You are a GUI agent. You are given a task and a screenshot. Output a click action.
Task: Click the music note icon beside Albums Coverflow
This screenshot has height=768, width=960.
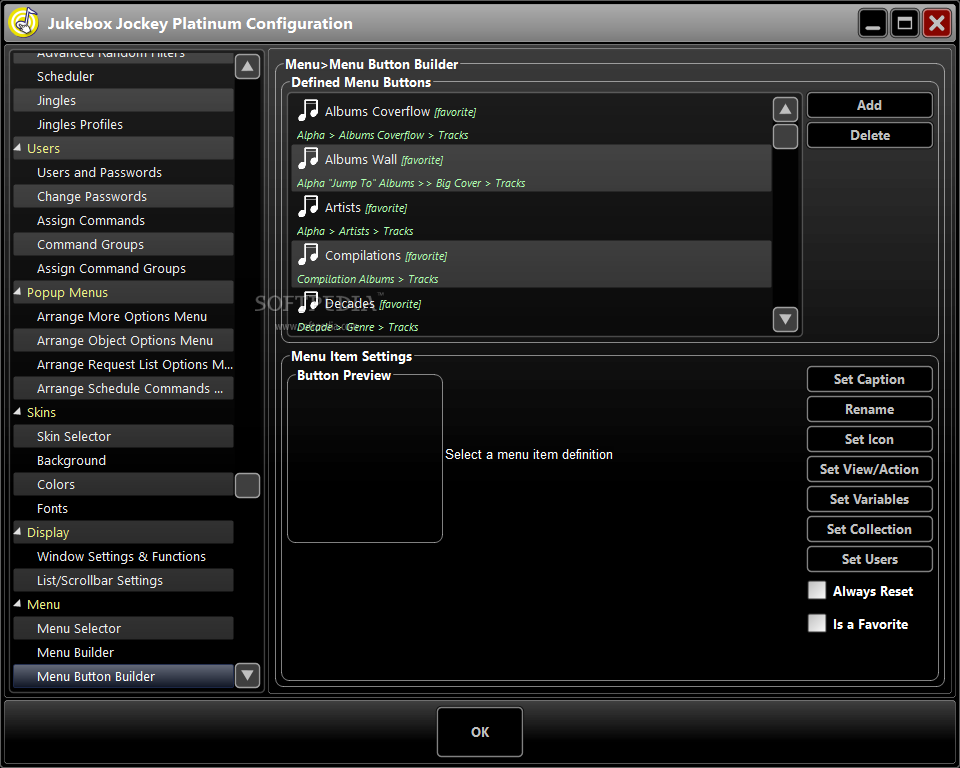coord(308,110)
